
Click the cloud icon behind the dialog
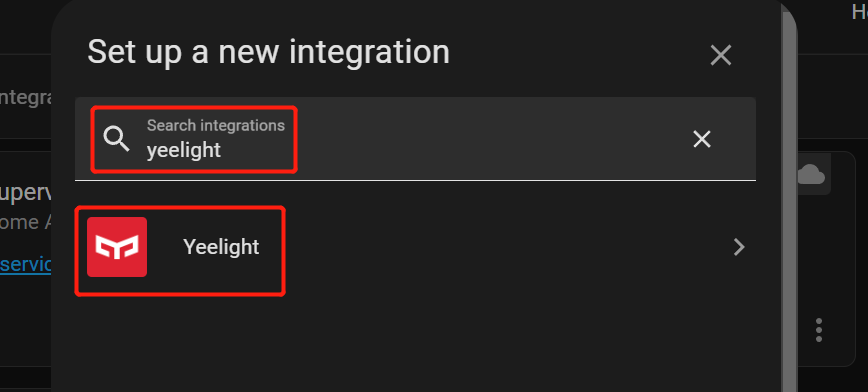pos(811,176)
